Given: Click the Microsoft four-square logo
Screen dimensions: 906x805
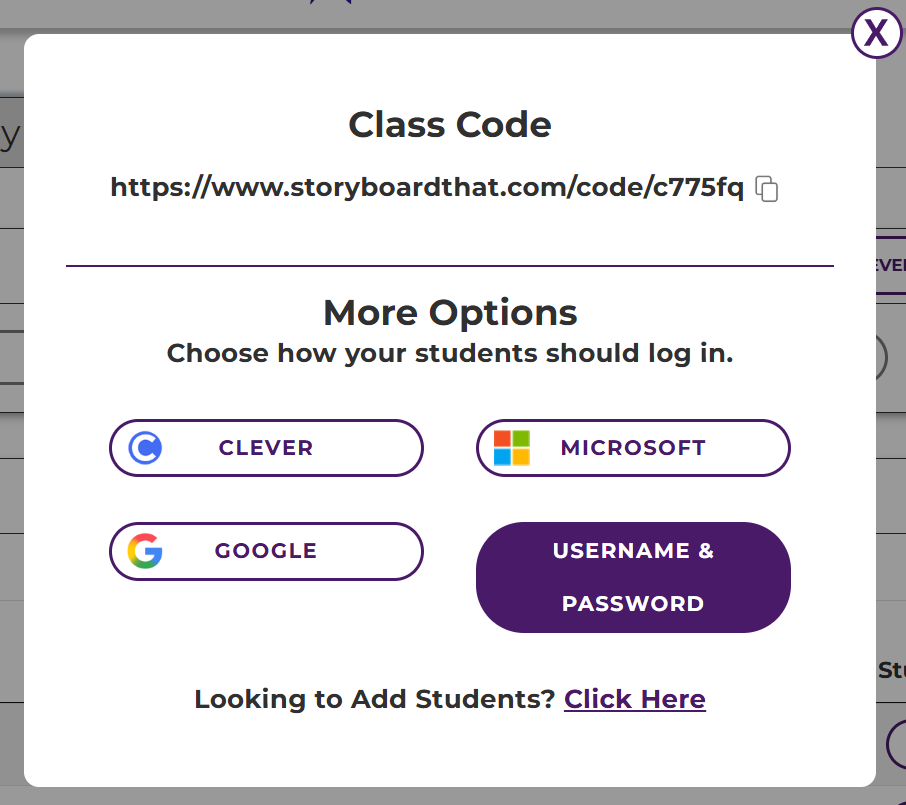Looking at the screenshot, I should [512, 448].
